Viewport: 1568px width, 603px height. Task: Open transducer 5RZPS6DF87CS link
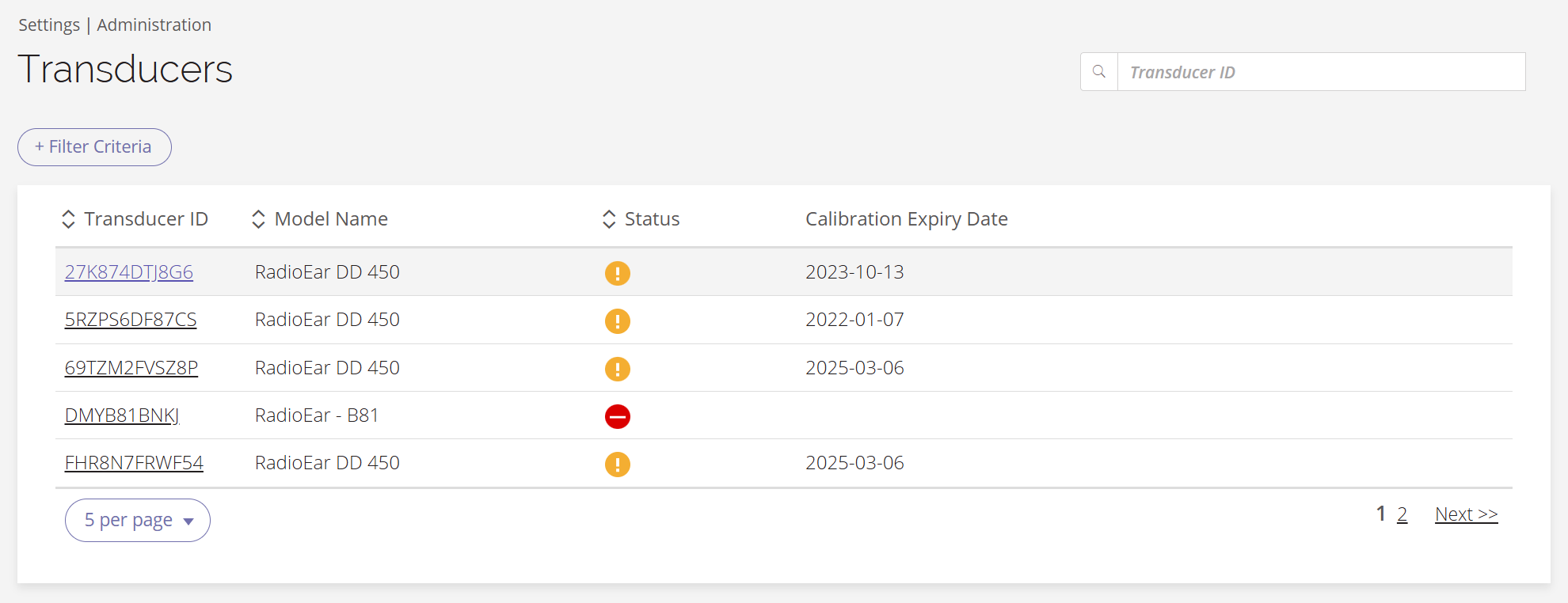(x=131, y=320)
